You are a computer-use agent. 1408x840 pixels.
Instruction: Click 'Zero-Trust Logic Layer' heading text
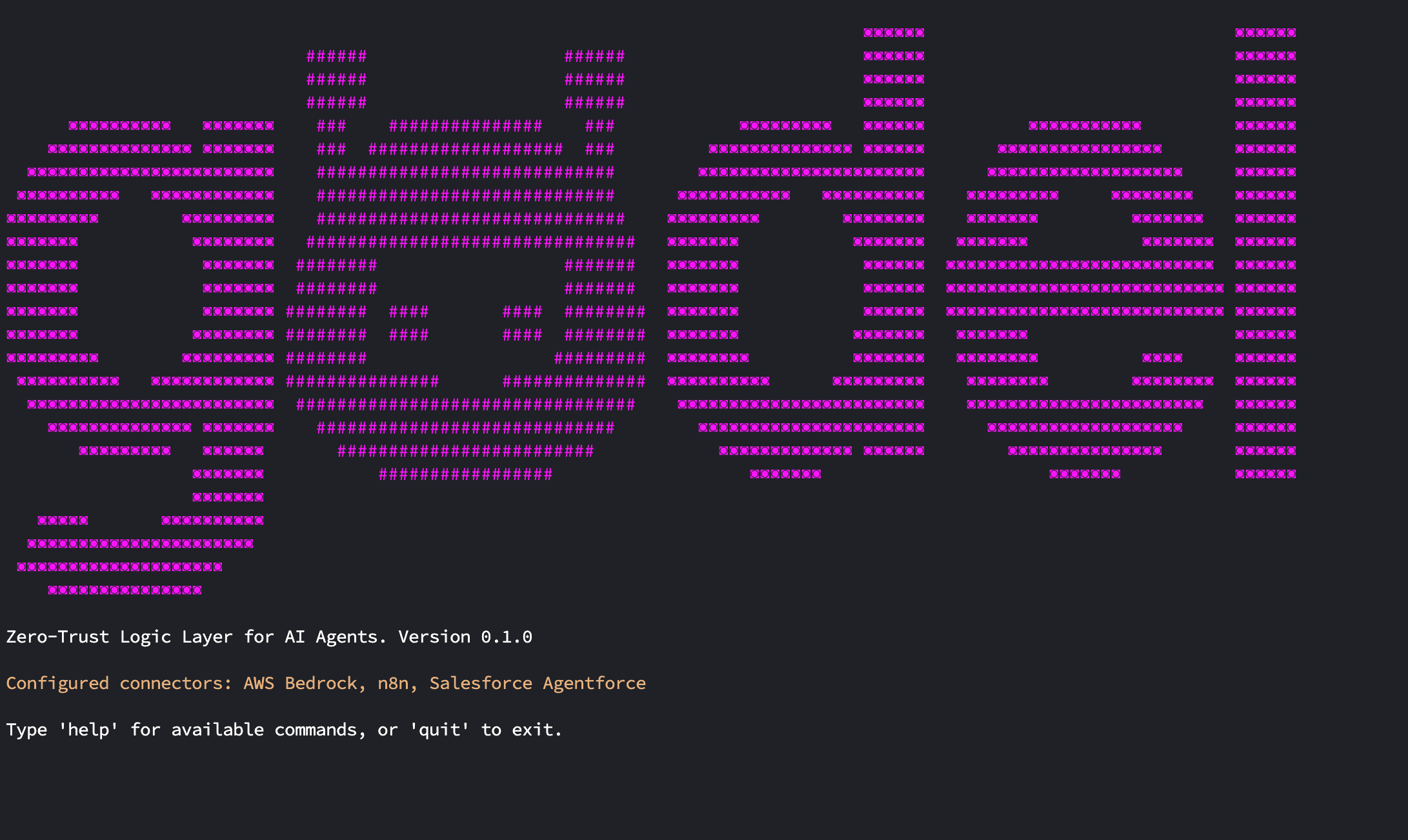pyautogui.click(x=119, y=637)
